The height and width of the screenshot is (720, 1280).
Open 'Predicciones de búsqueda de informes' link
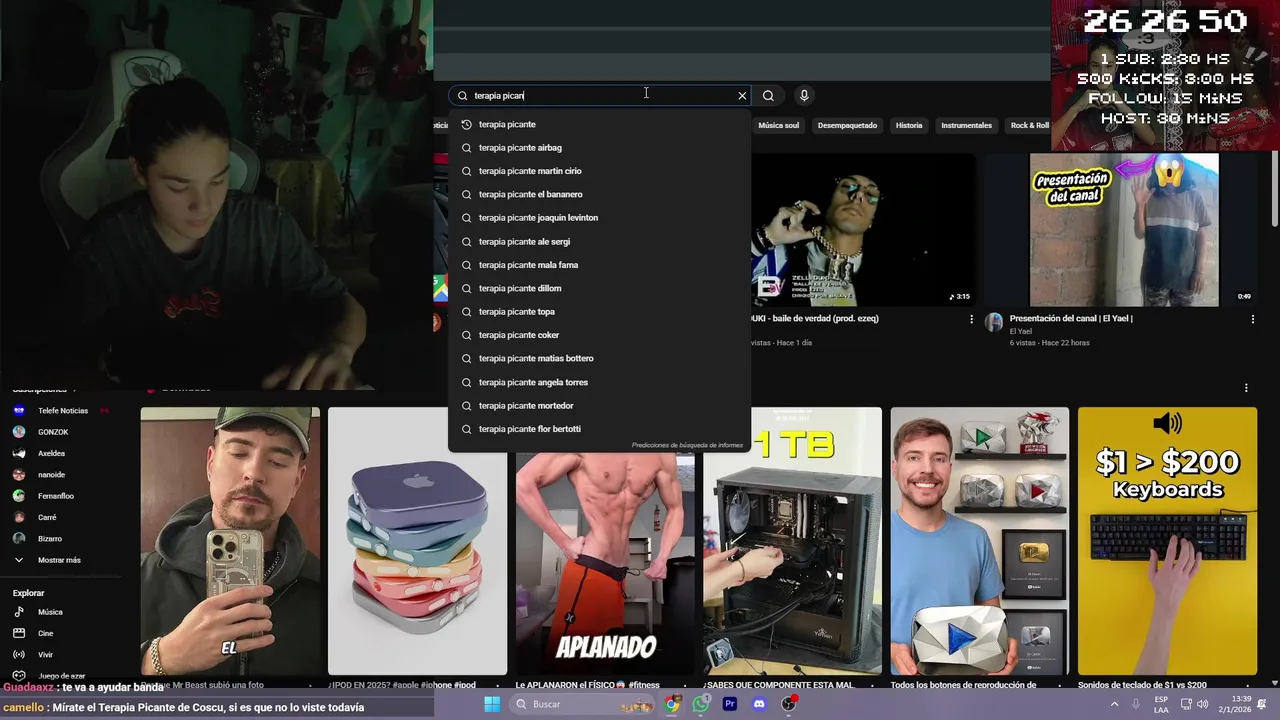[687, 445]
